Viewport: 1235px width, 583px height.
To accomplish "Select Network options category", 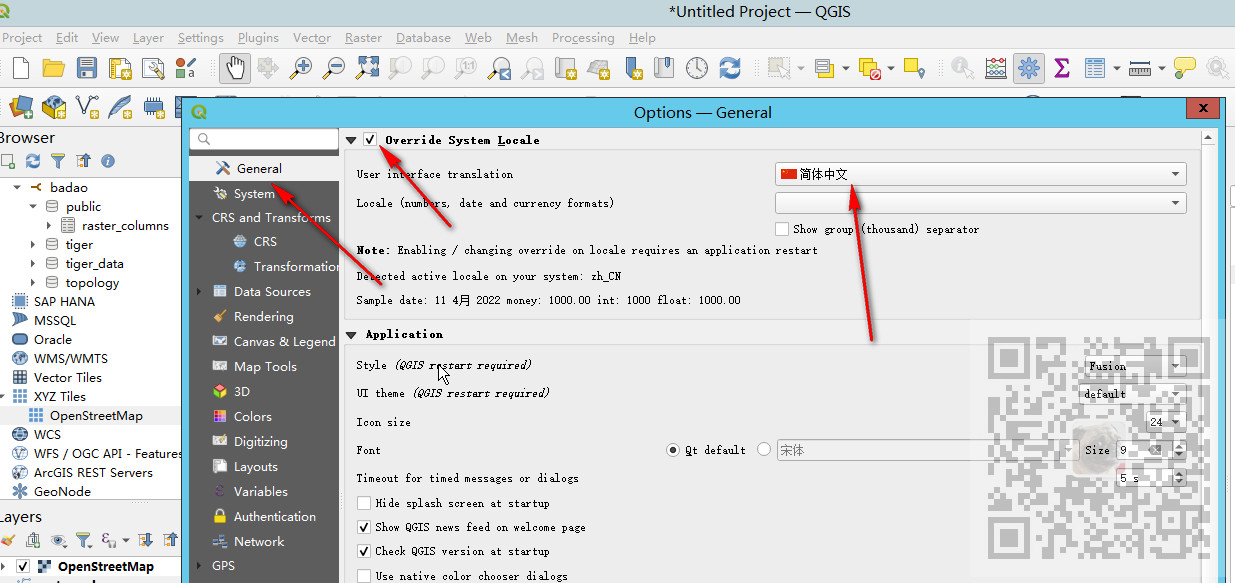I will pyautogui.click(x=264, y=542).
